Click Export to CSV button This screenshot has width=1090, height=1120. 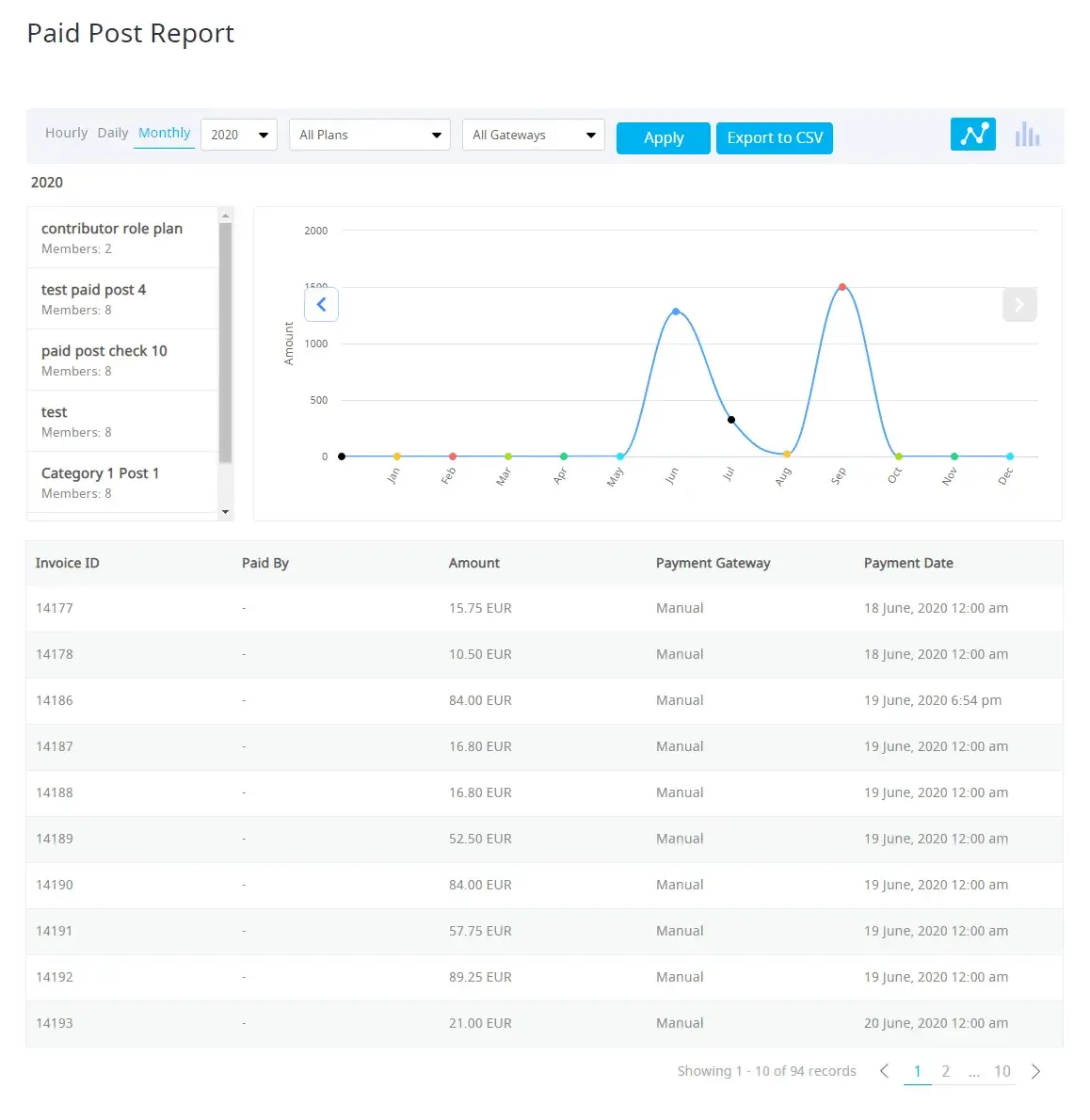pyautogui.click(x=774, y=137)
